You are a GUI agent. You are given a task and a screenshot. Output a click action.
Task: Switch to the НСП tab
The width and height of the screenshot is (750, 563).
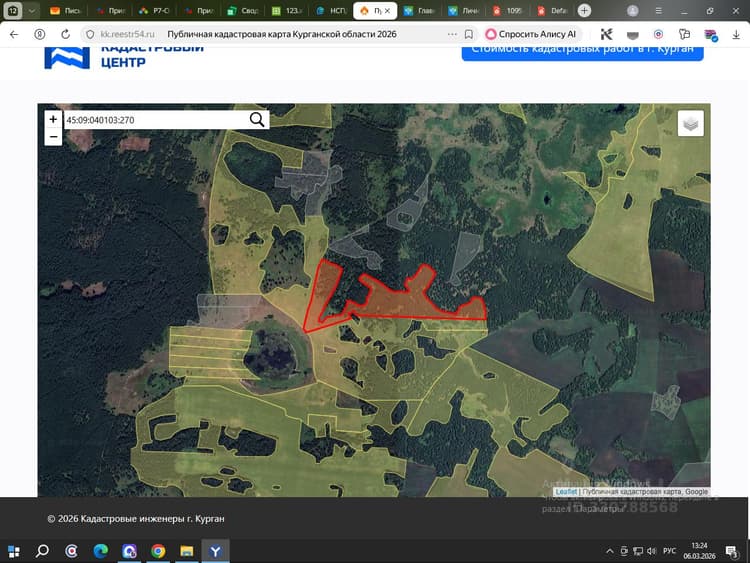click(x=331, y=11)
